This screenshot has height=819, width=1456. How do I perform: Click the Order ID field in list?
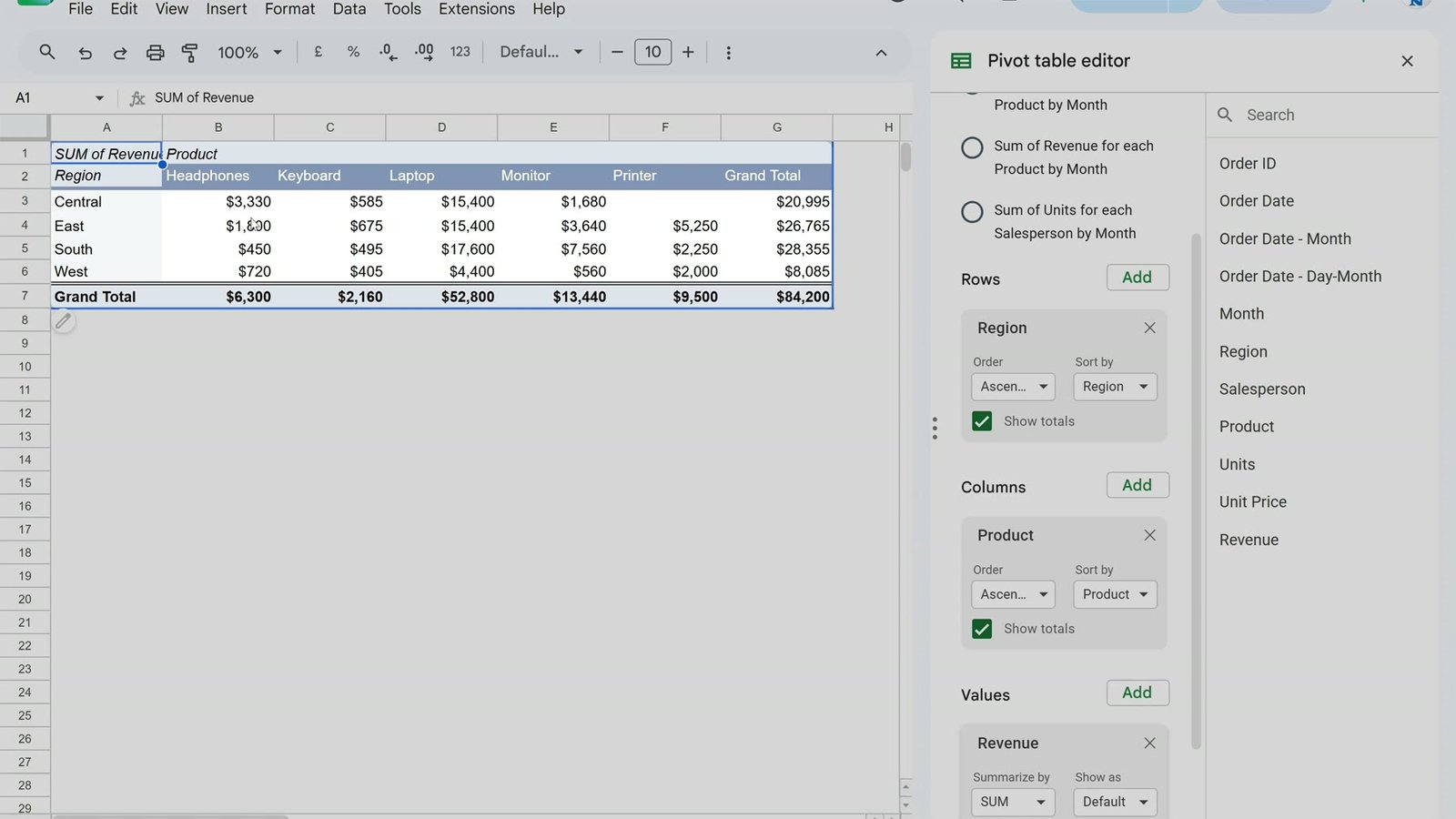(1248, 164)
